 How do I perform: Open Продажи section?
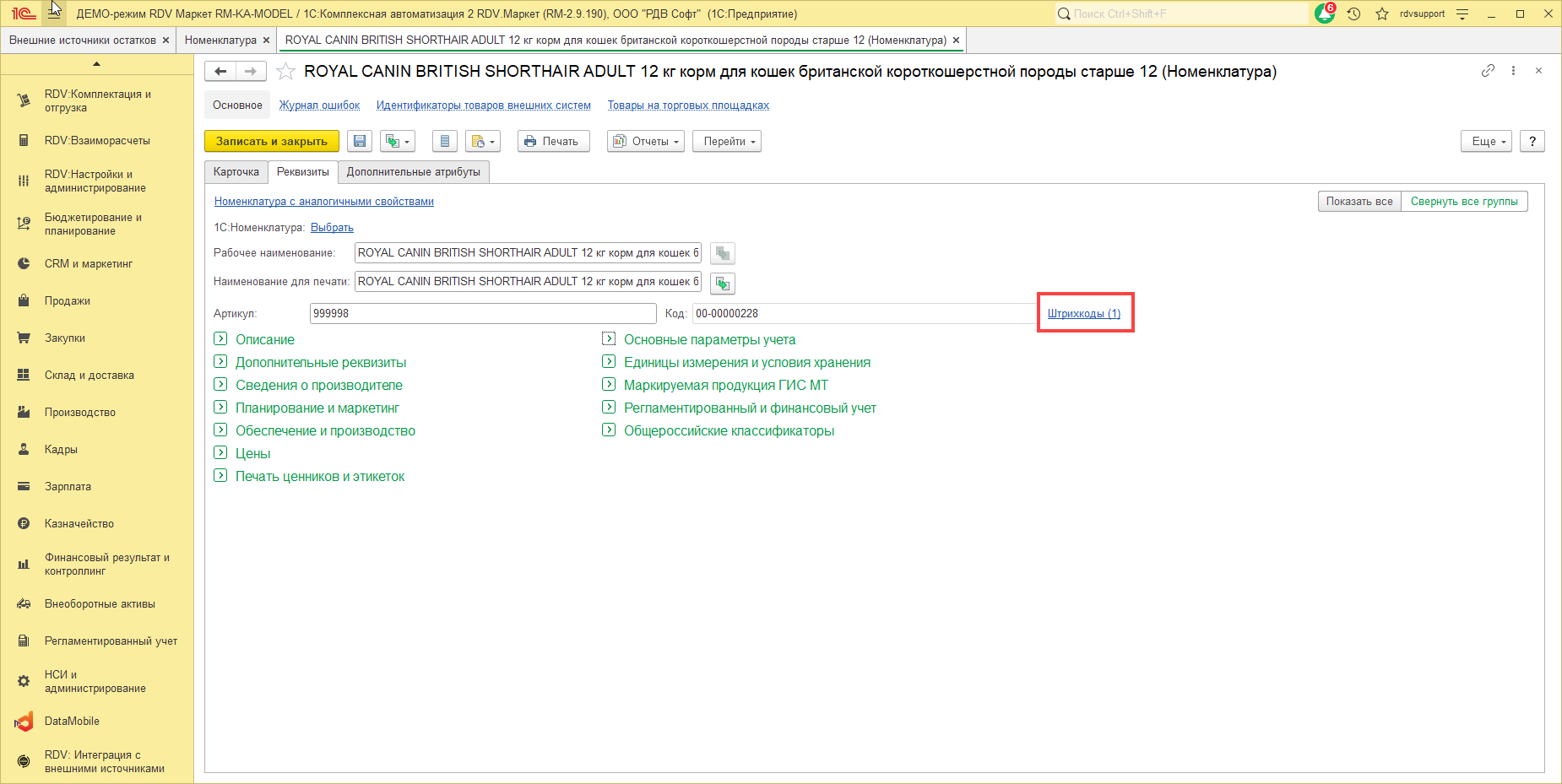97,301
